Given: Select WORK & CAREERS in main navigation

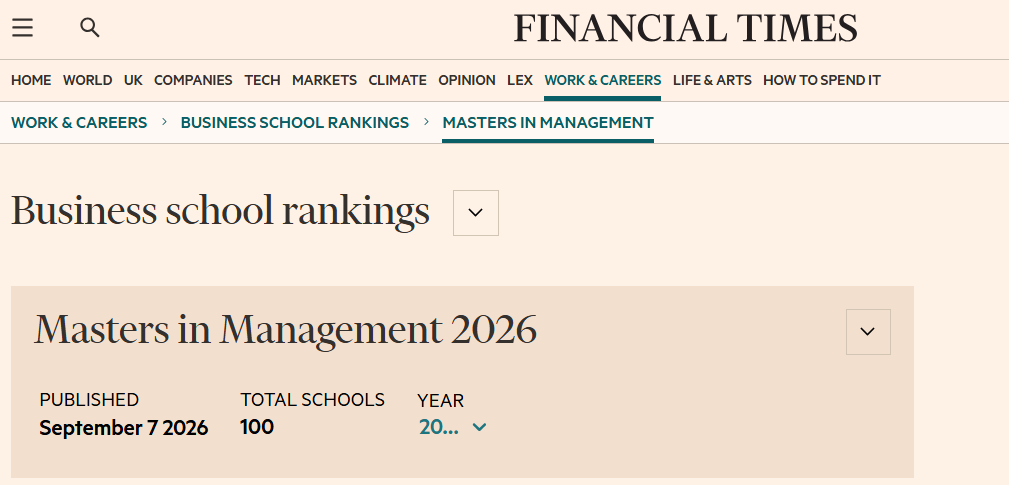Looking at the screenshot, I should point(602,80).
